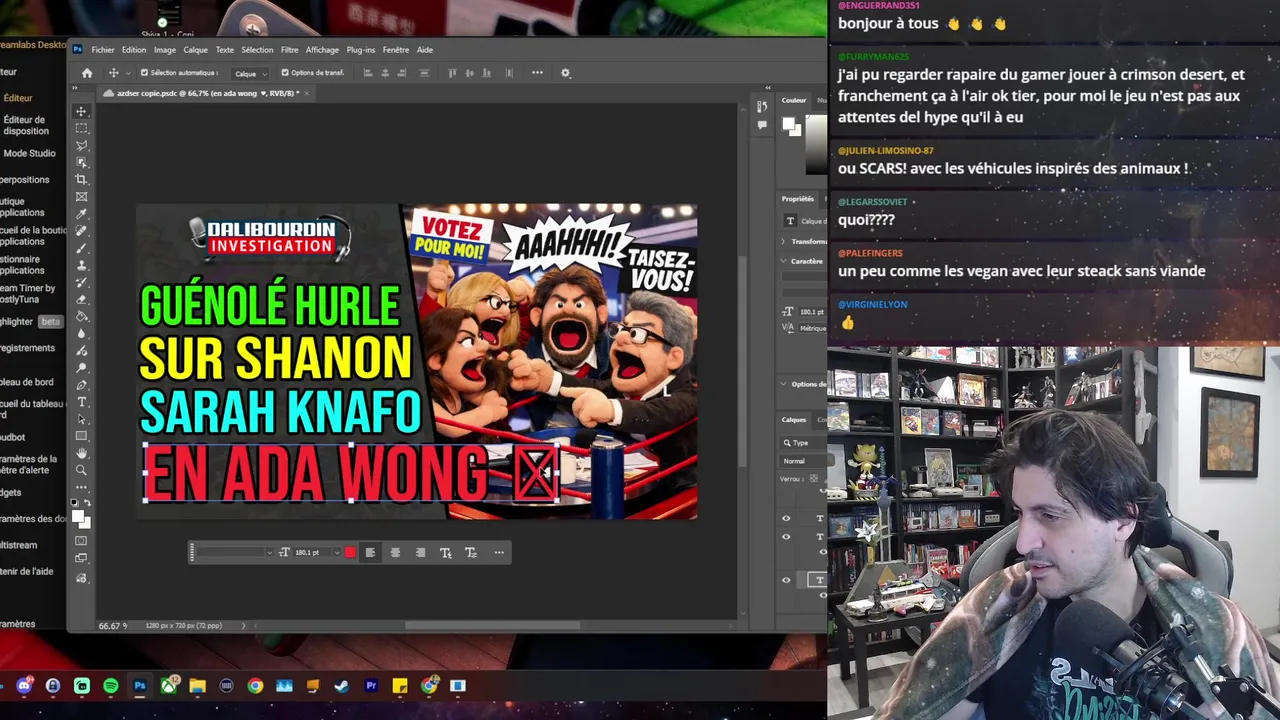
Task: Select the Brush tool
Action: pos(81,248)
